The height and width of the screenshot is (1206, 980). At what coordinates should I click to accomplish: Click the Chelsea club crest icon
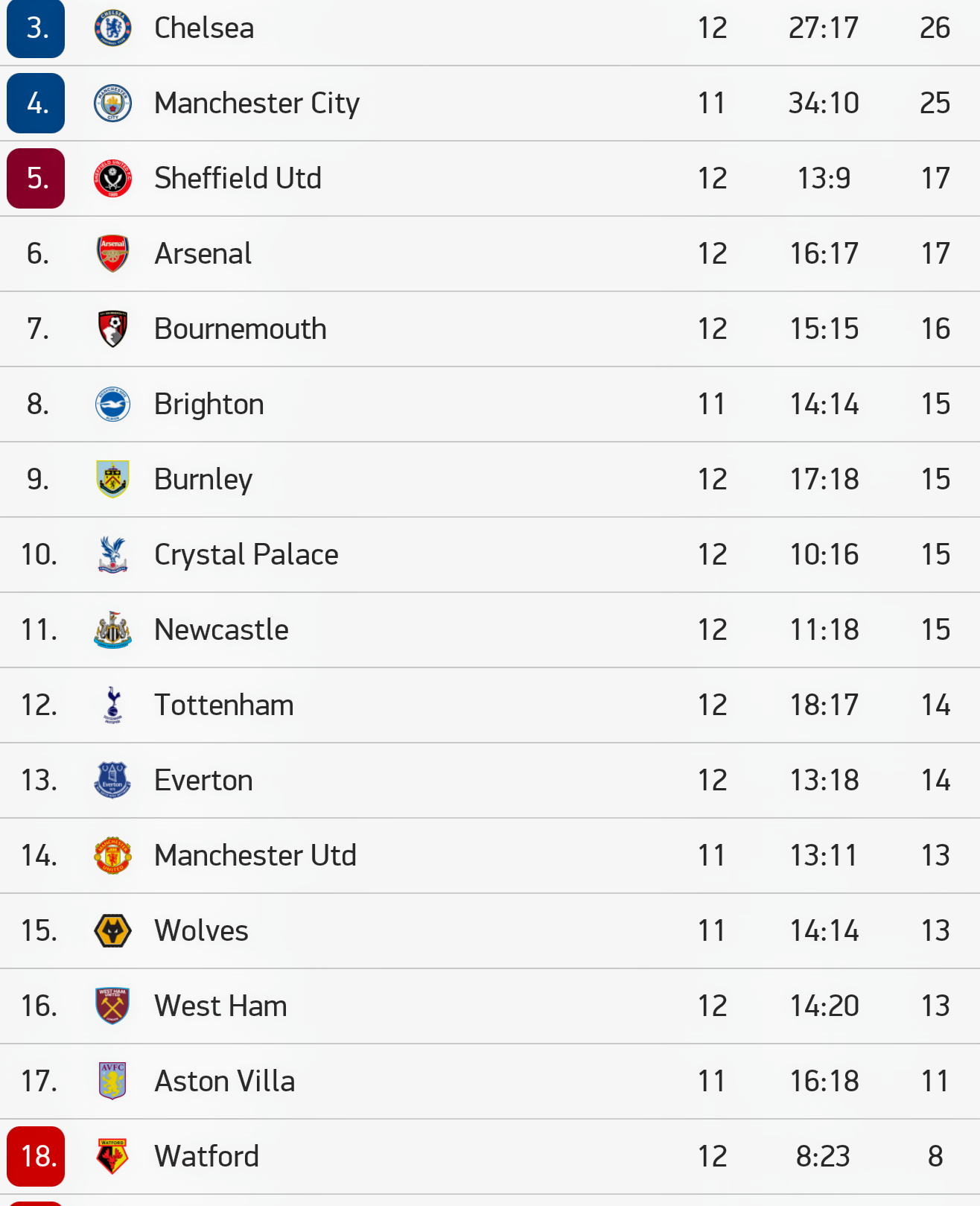pos(113,28)
